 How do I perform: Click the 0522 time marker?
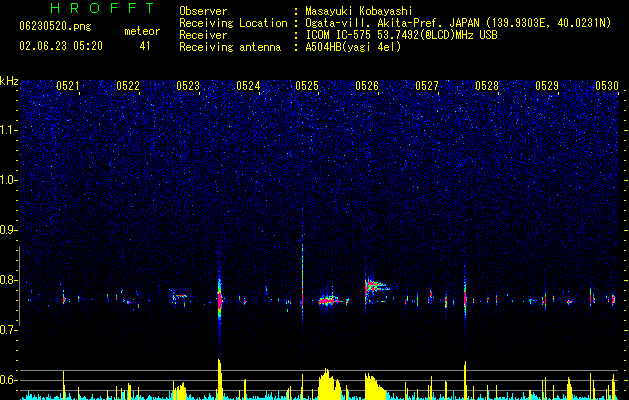[x=128, y=85]
